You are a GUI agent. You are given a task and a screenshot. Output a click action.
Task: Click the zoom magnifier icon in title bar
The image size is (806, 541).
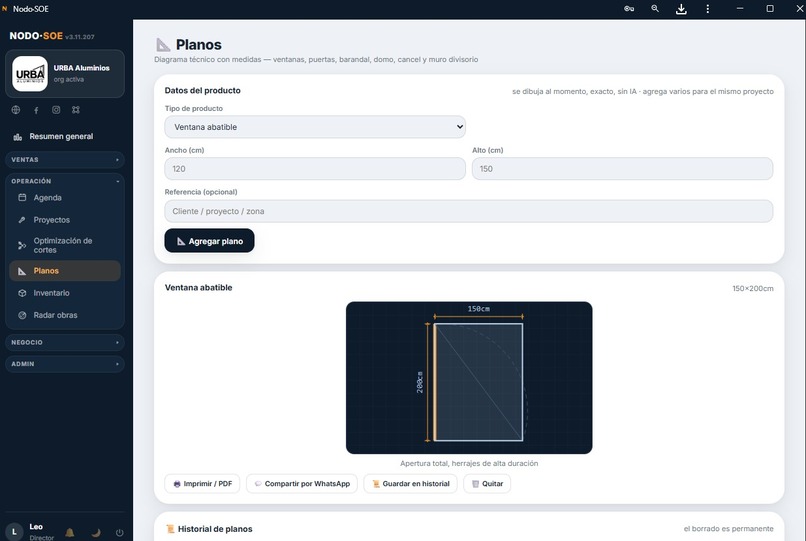(655, 9)
